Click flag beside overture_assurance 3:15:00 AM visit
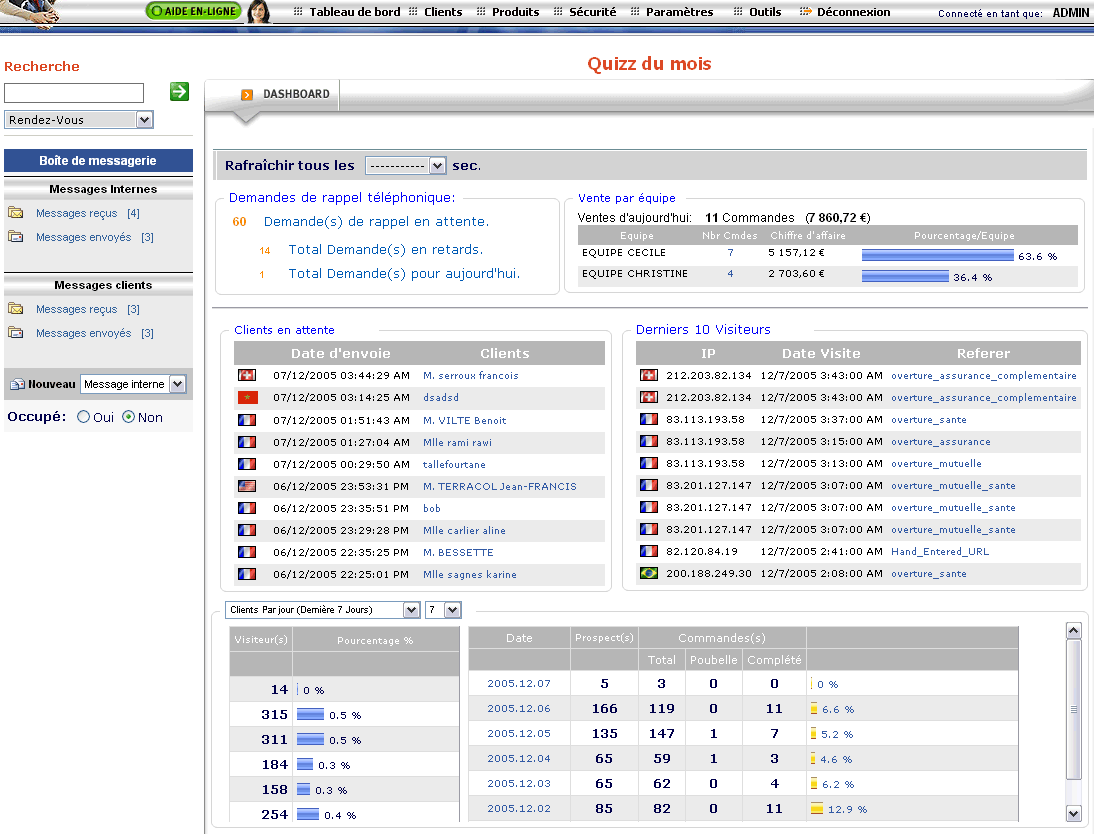This screenshot has height=834, width=1094. point(649,441)
